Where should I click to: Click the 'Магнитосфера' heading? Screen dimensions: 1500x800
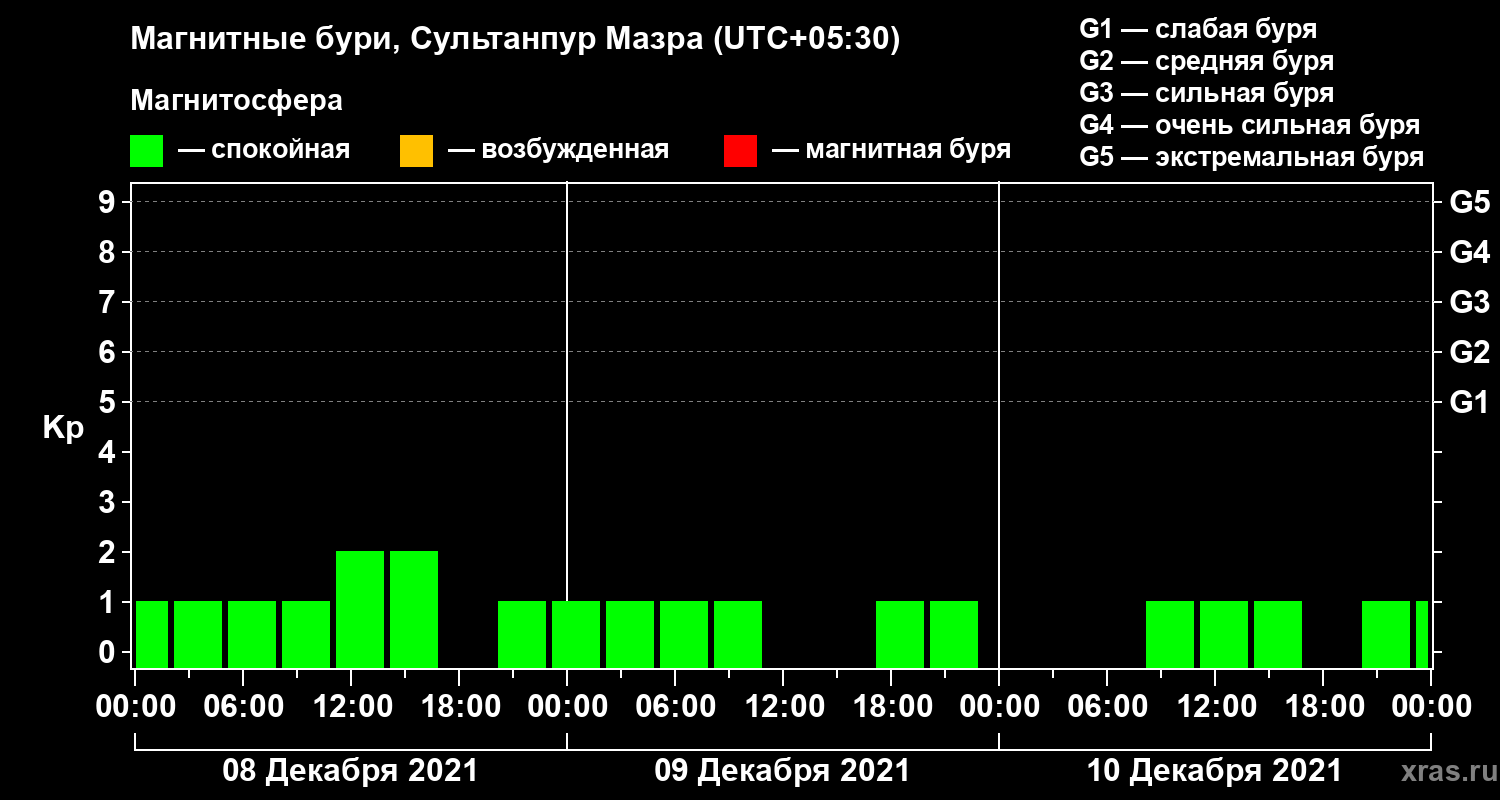[x=236, y=101]
